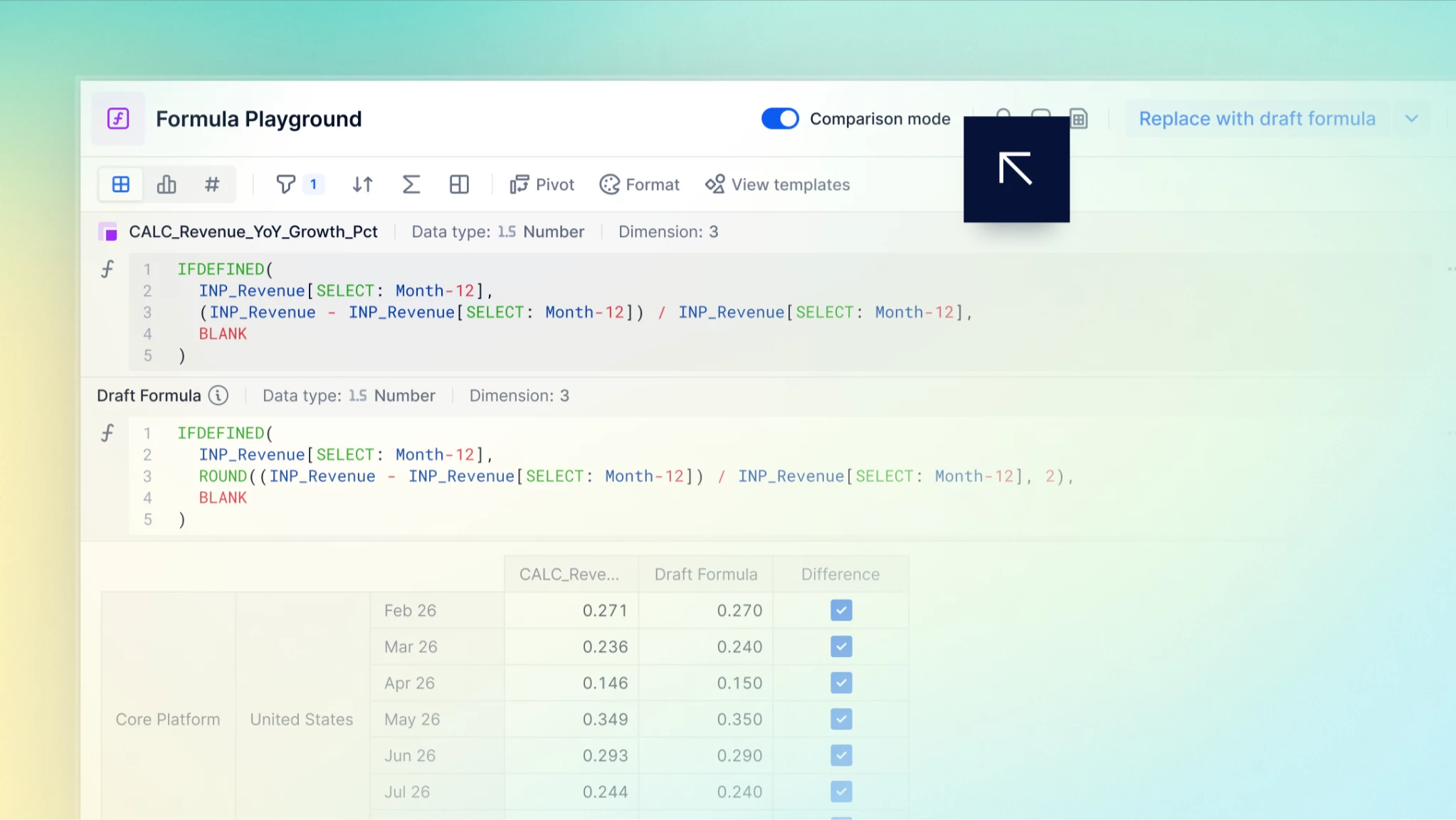Select the Apr 26 row label
The image size is (1456, 820).
pyautogui.click(x=437, y=683)
